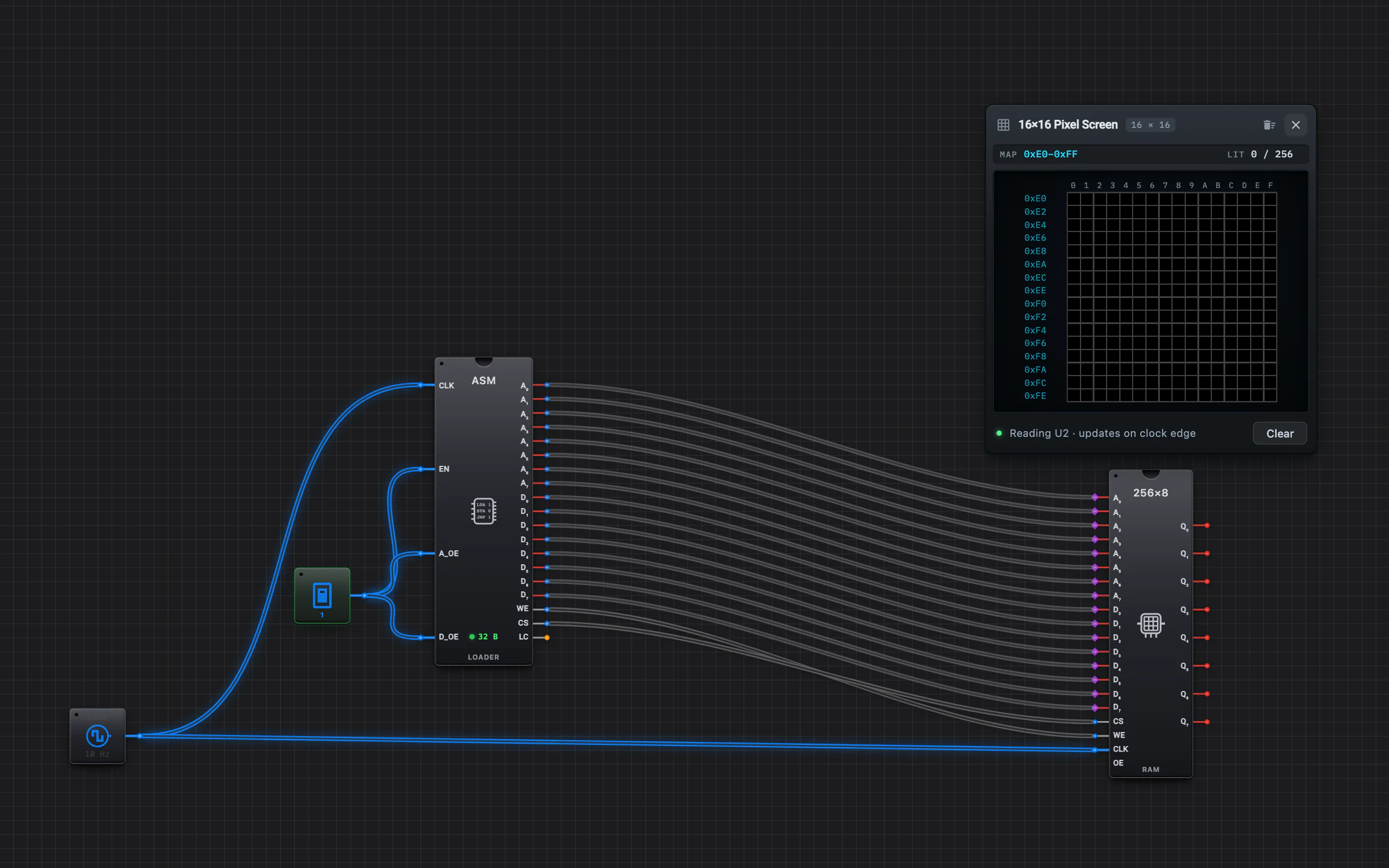Click the RAM chip CLK input pin
The height and width of the screenshot is (868, 1389).
[1095, 750]
